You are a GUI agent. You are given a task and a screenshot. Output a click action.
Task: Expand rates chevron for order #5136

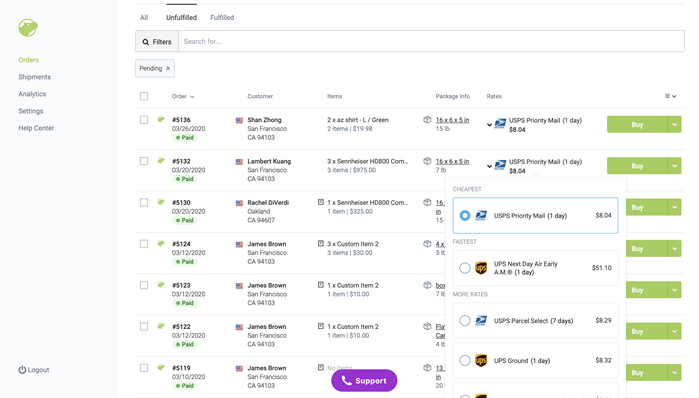point(489,125)
